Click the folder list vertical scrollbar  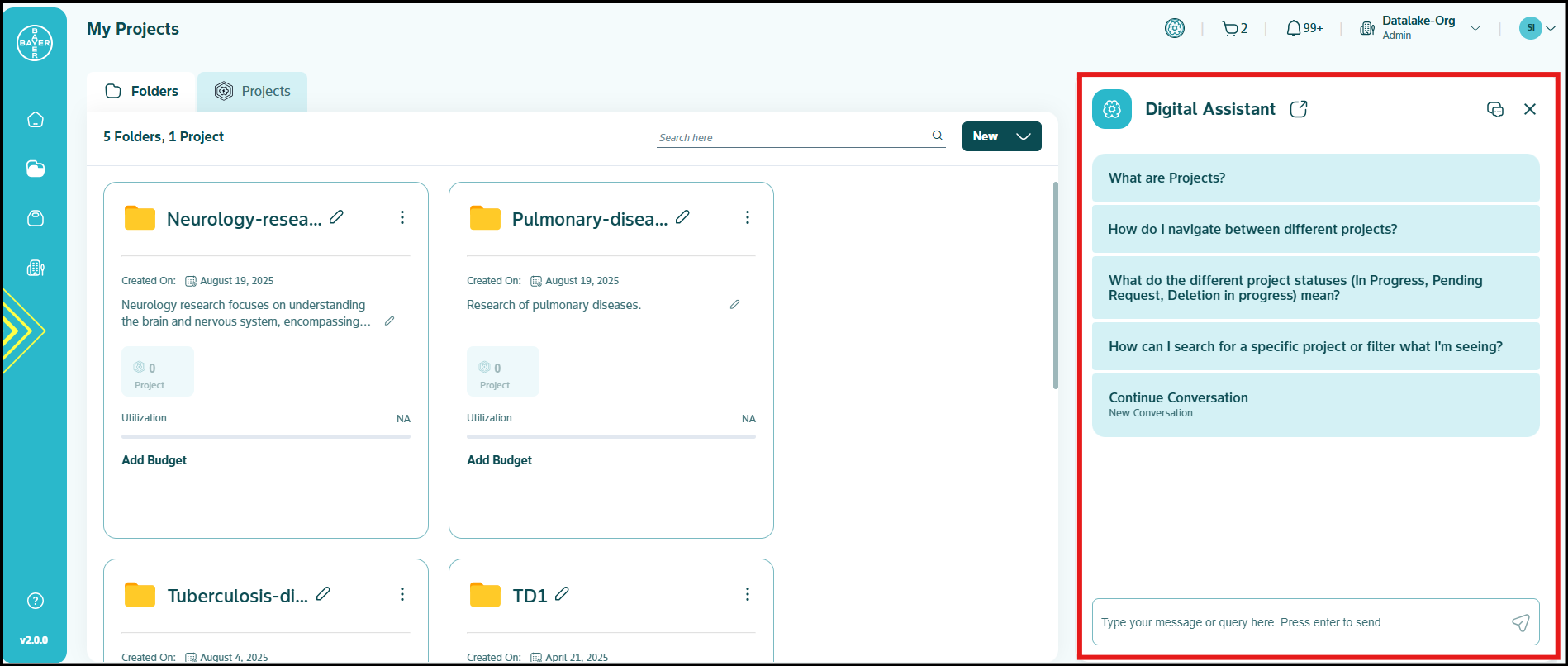coord(1055,285)
